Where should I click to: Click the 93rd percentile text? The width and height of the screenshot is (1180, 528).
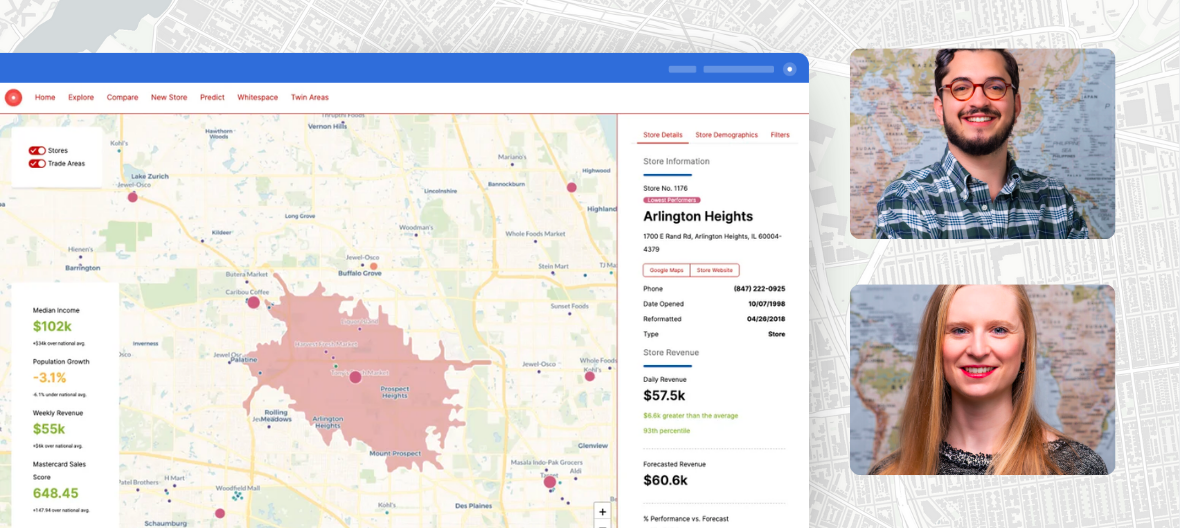[666, 431]
